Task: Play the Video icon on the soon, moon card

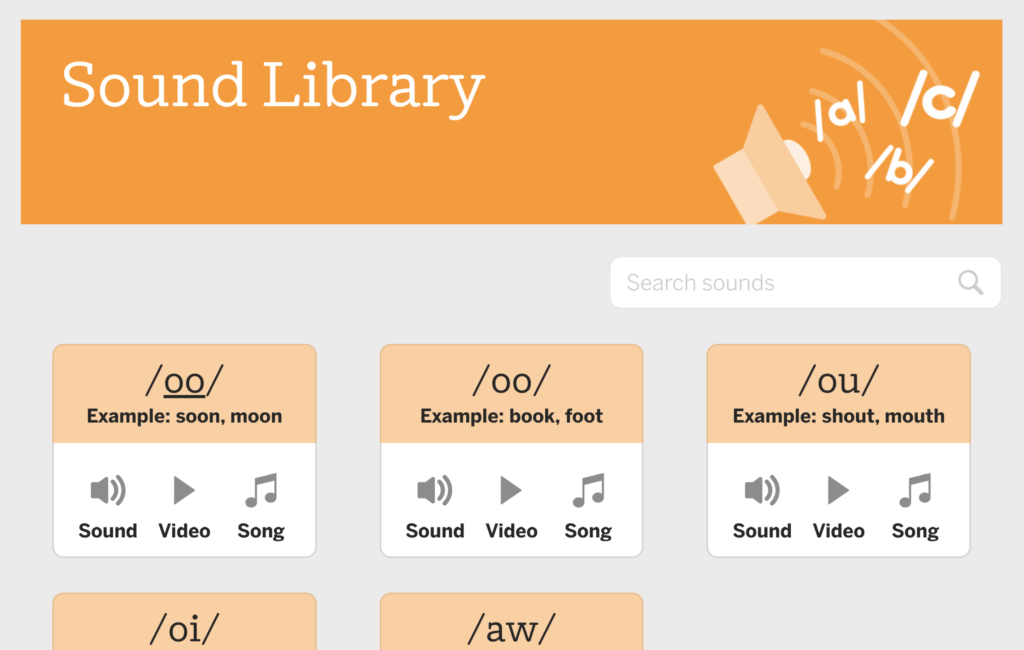Action: click(184, 491)
